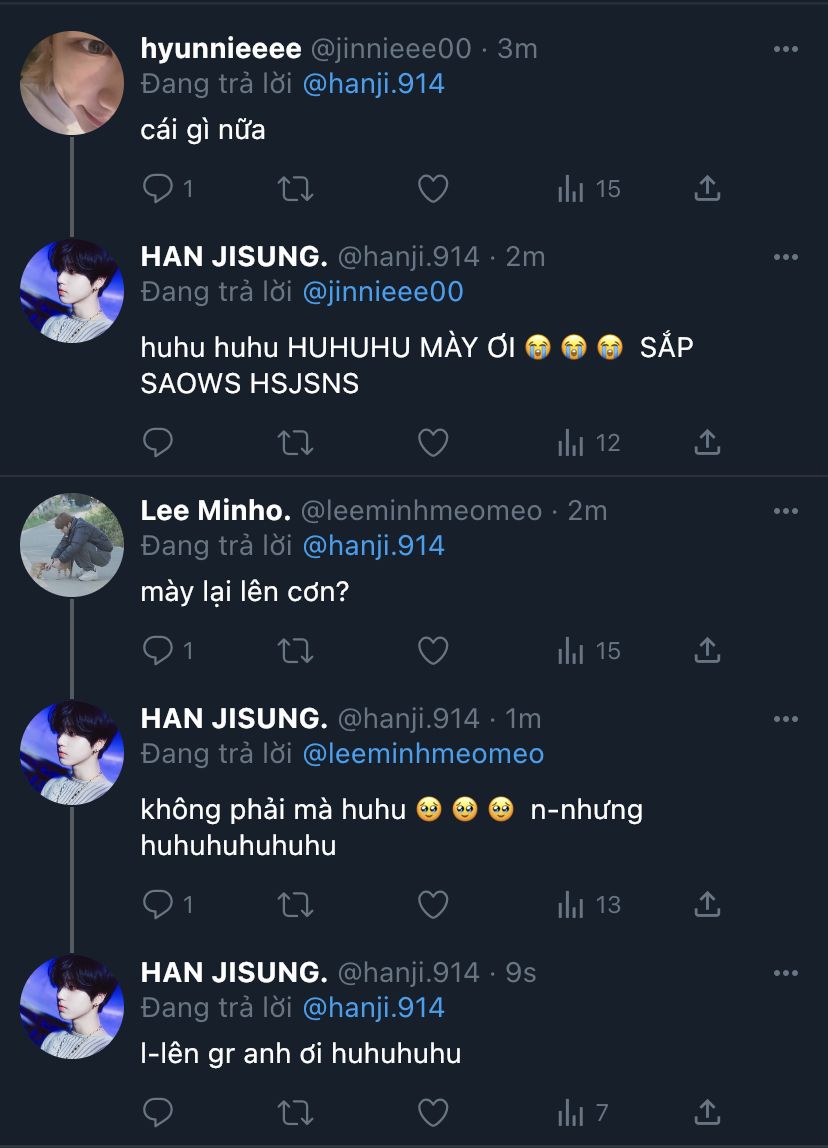Open more options for the 9s-old tweet
The image size is (828, 1148).
(786, 972)
